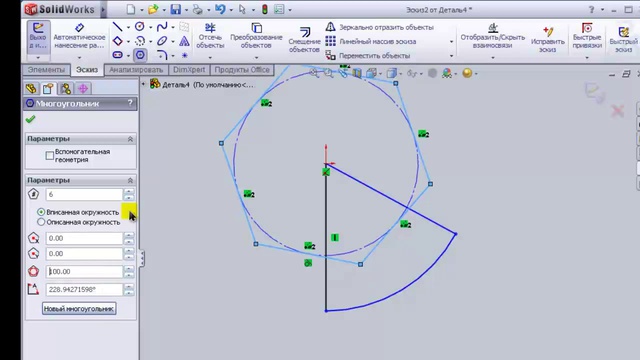Click Зеркально отразить объекты

(380, 27)
